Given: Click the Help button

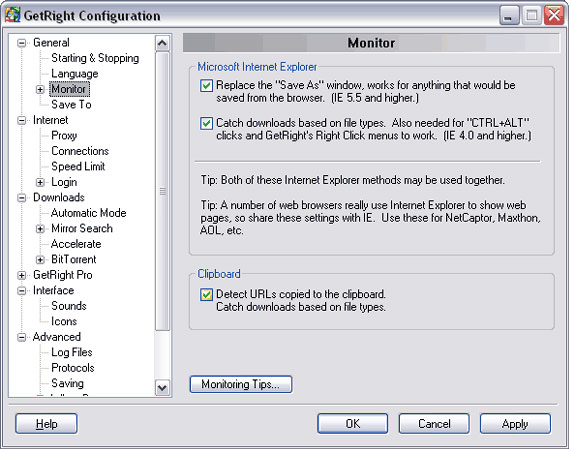Looking at the screenshot, I should (46, 424).
